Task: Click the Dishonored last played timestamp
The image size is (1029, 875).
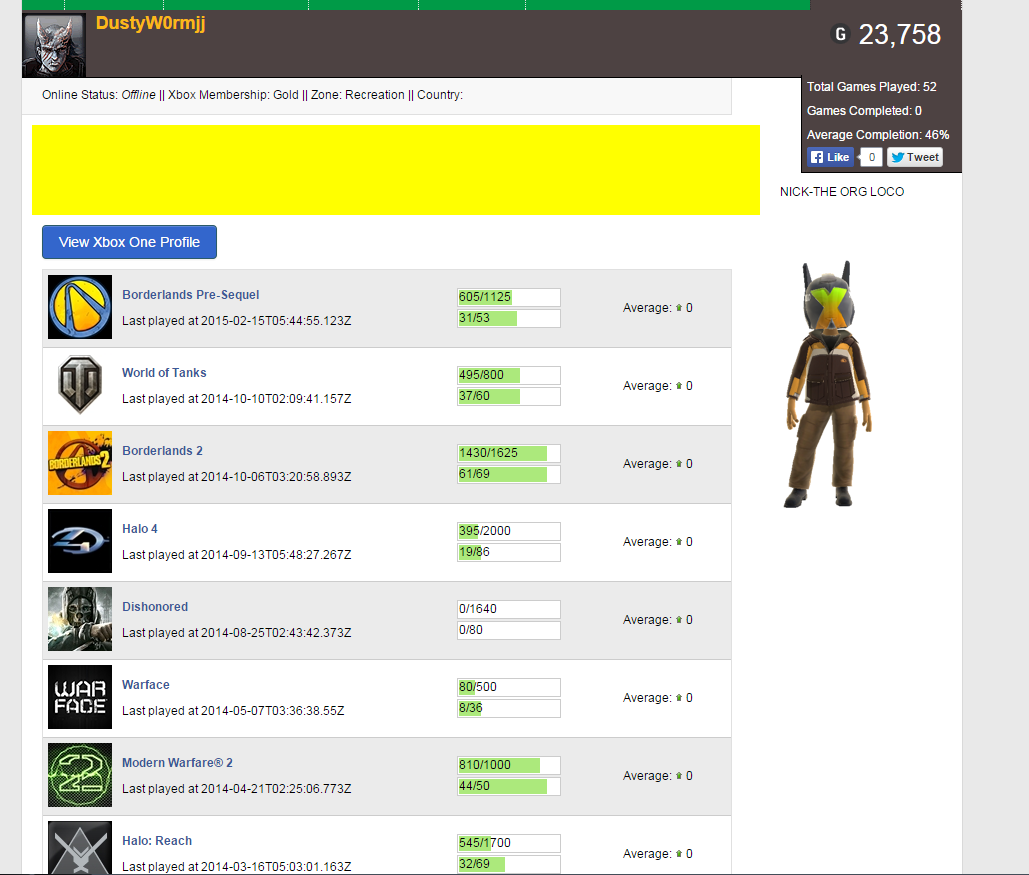Action: click(x=237, y=633)
